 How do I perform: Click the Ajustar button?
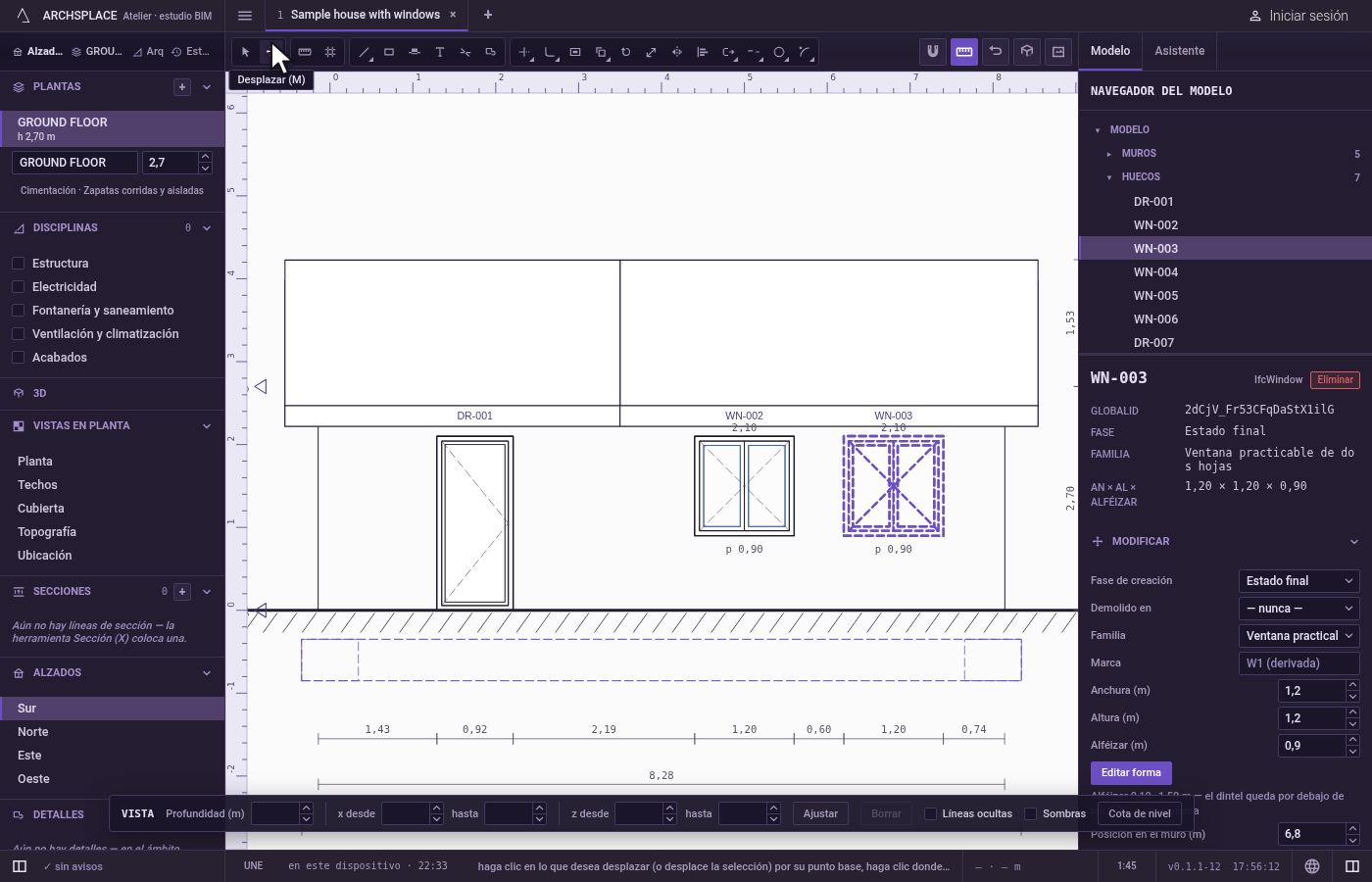coord(820,813)
